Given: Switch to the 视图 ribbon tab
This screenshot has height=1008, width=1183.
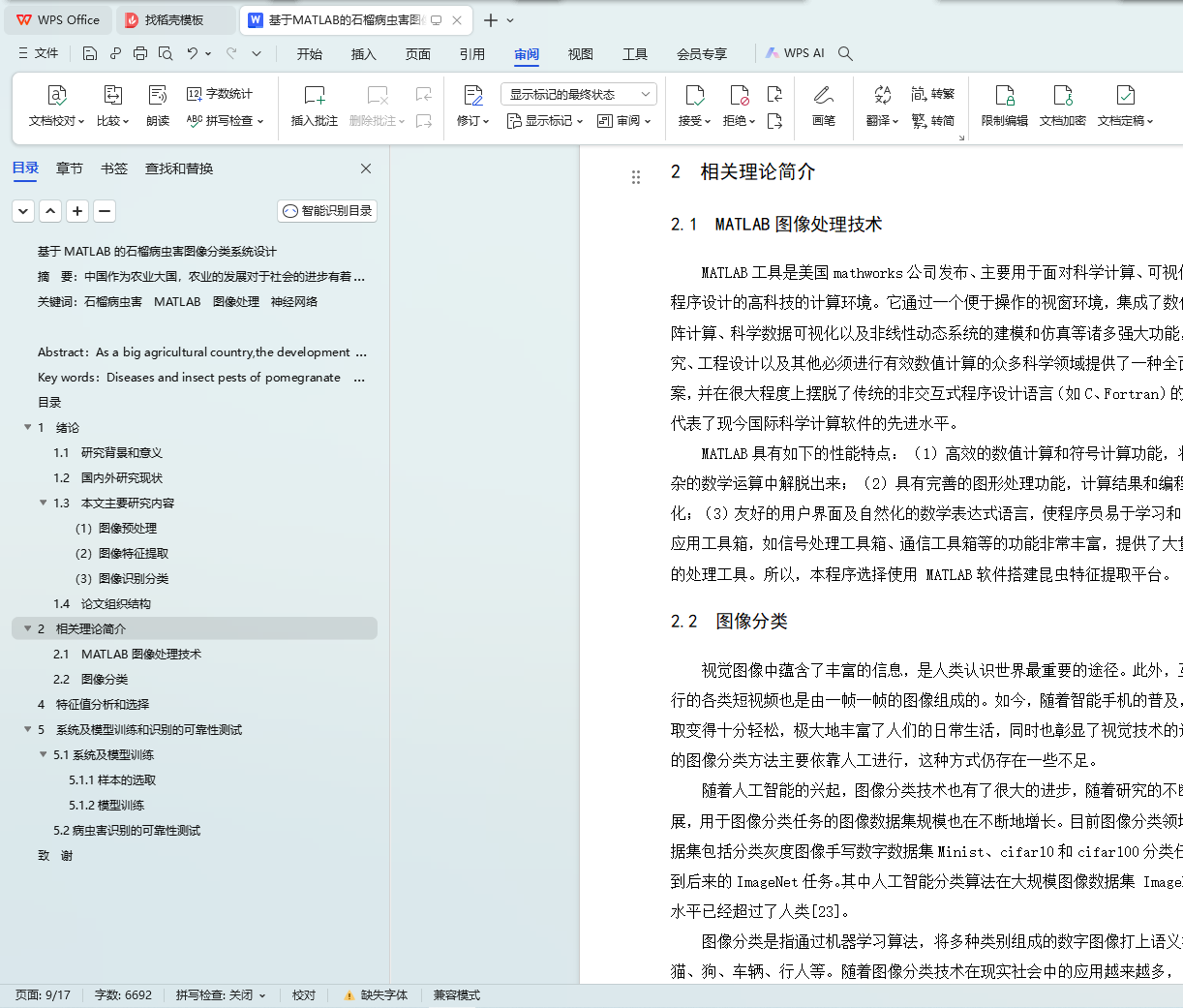Looking at the screenshot, I should (x=581, y=54).
